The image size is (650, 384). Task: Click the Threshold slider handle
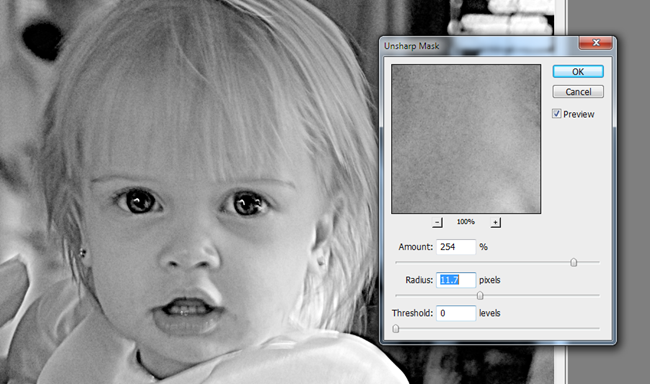pyautogui.click(x=395, y=328)
